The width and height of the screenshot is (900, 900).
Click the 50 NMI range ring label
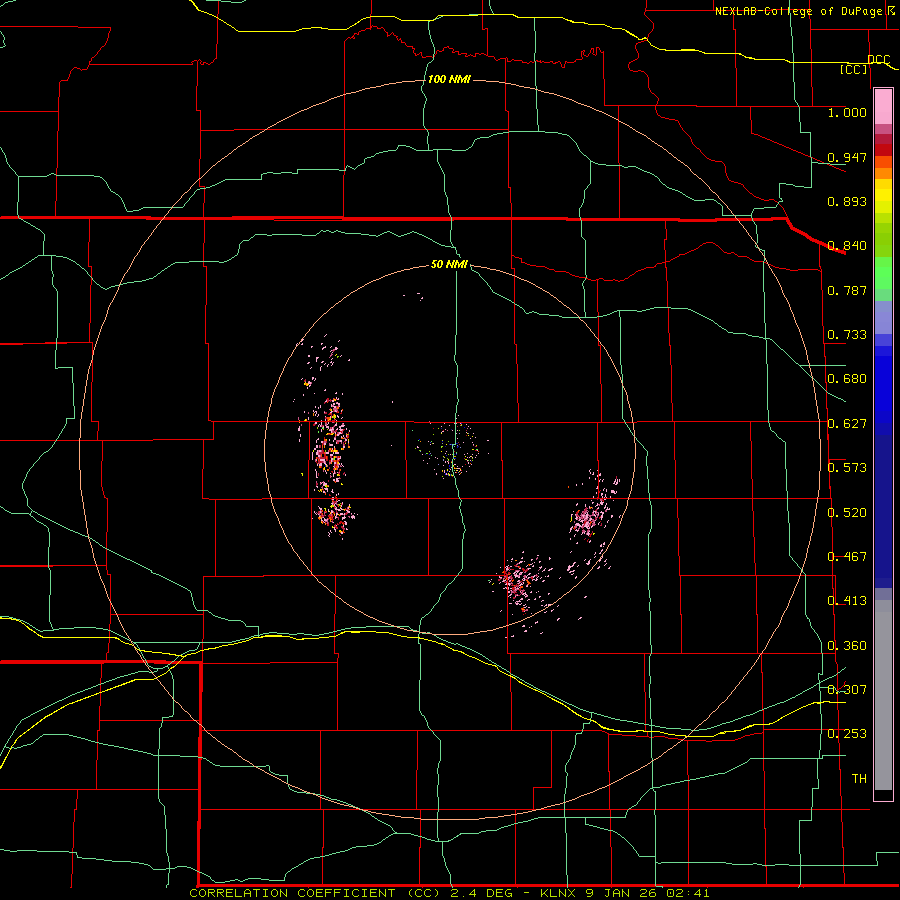point(449,265)
